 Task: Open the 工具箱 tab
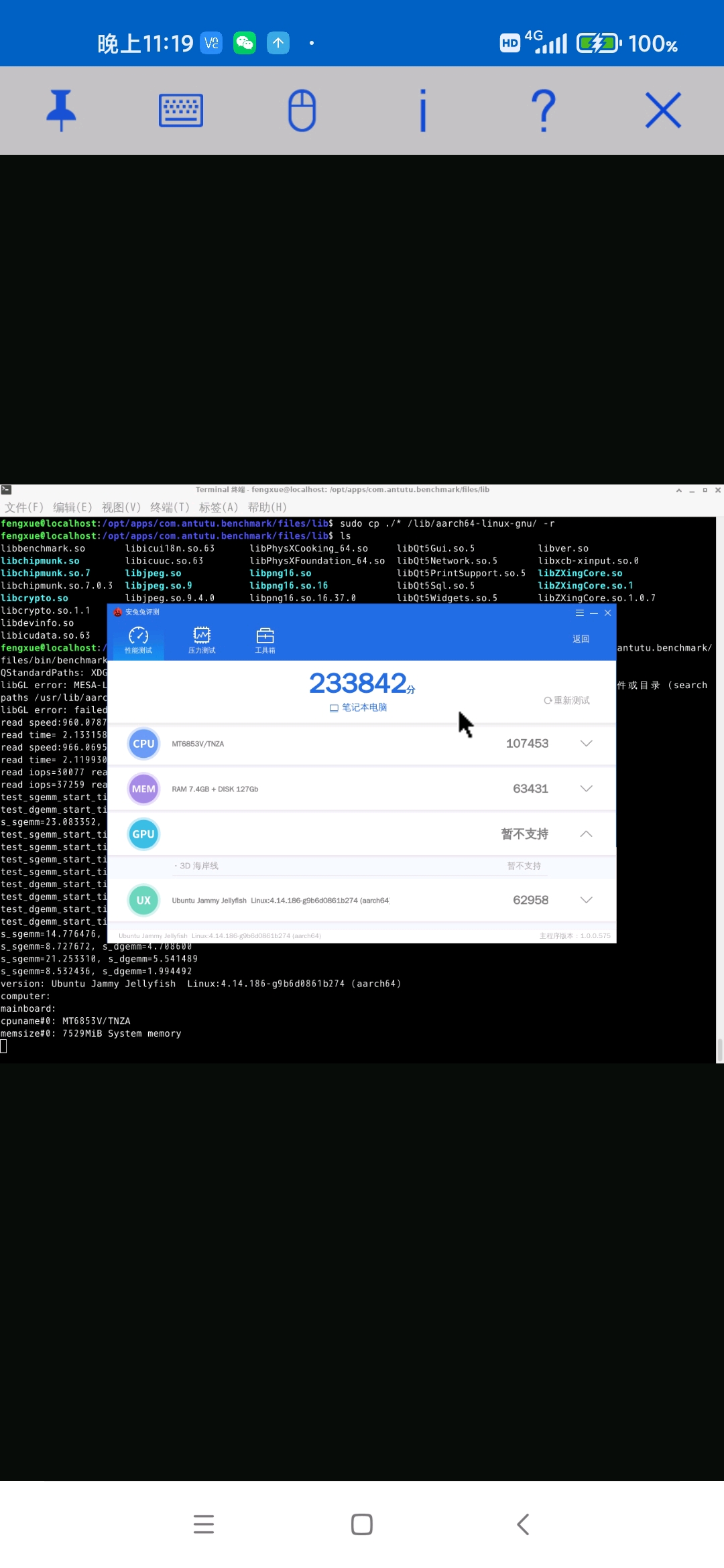[265, 641]
